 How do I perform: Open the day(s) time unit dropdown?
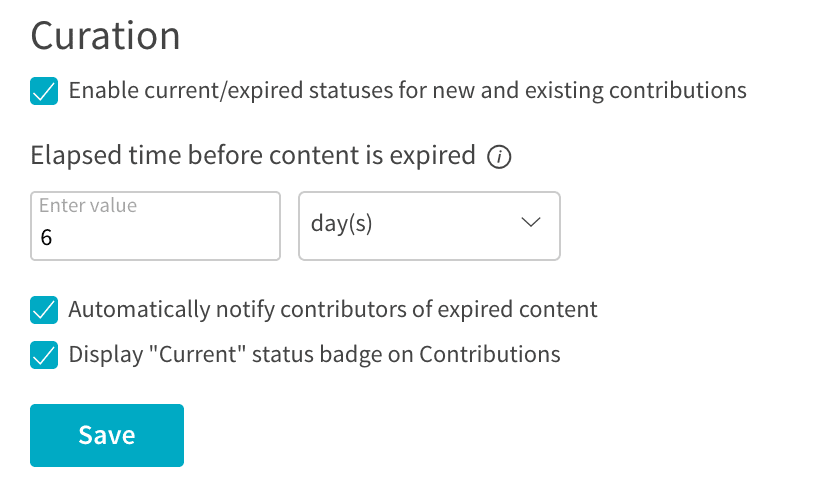429,226
